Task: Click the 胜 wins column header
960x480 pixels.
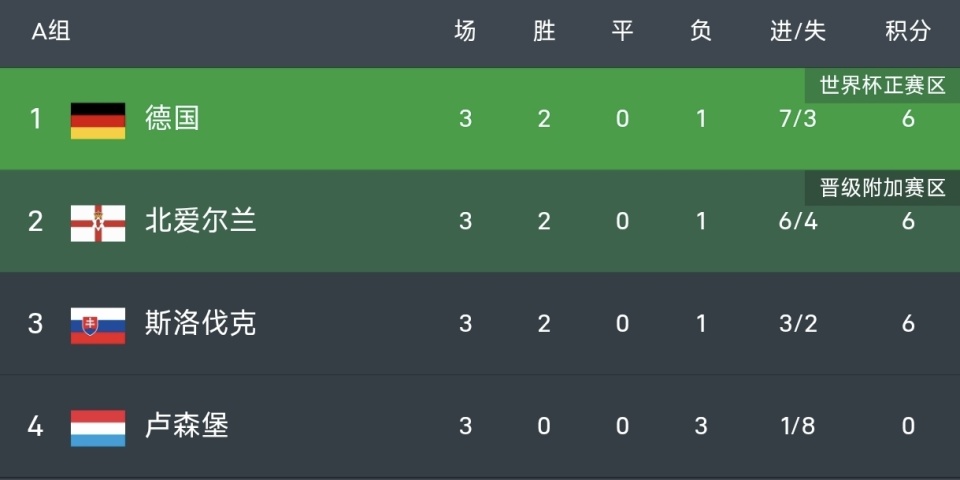Action: click(x=544, y=32)
